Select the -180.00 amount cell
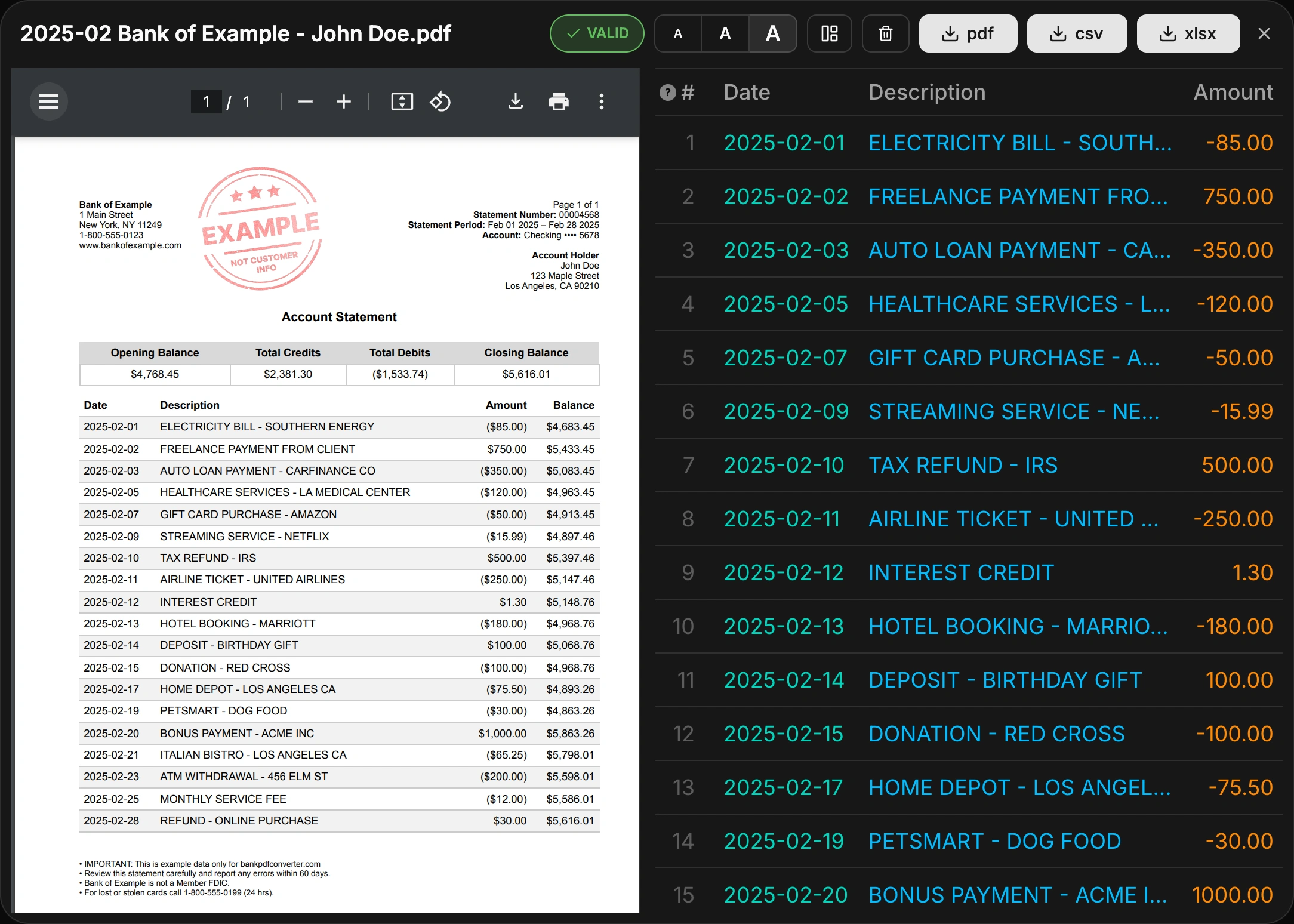The height and width of the screenshot is (924, 1294). (x=1234, y=627)
